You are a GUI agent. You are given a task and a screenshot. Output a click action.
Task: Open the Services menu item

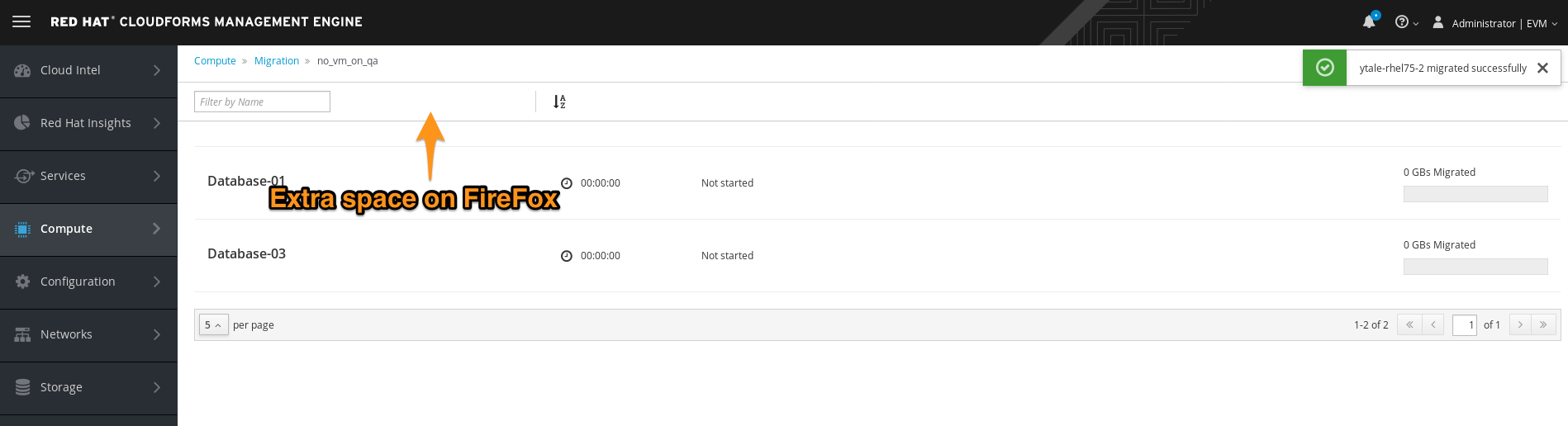[88, 177]
